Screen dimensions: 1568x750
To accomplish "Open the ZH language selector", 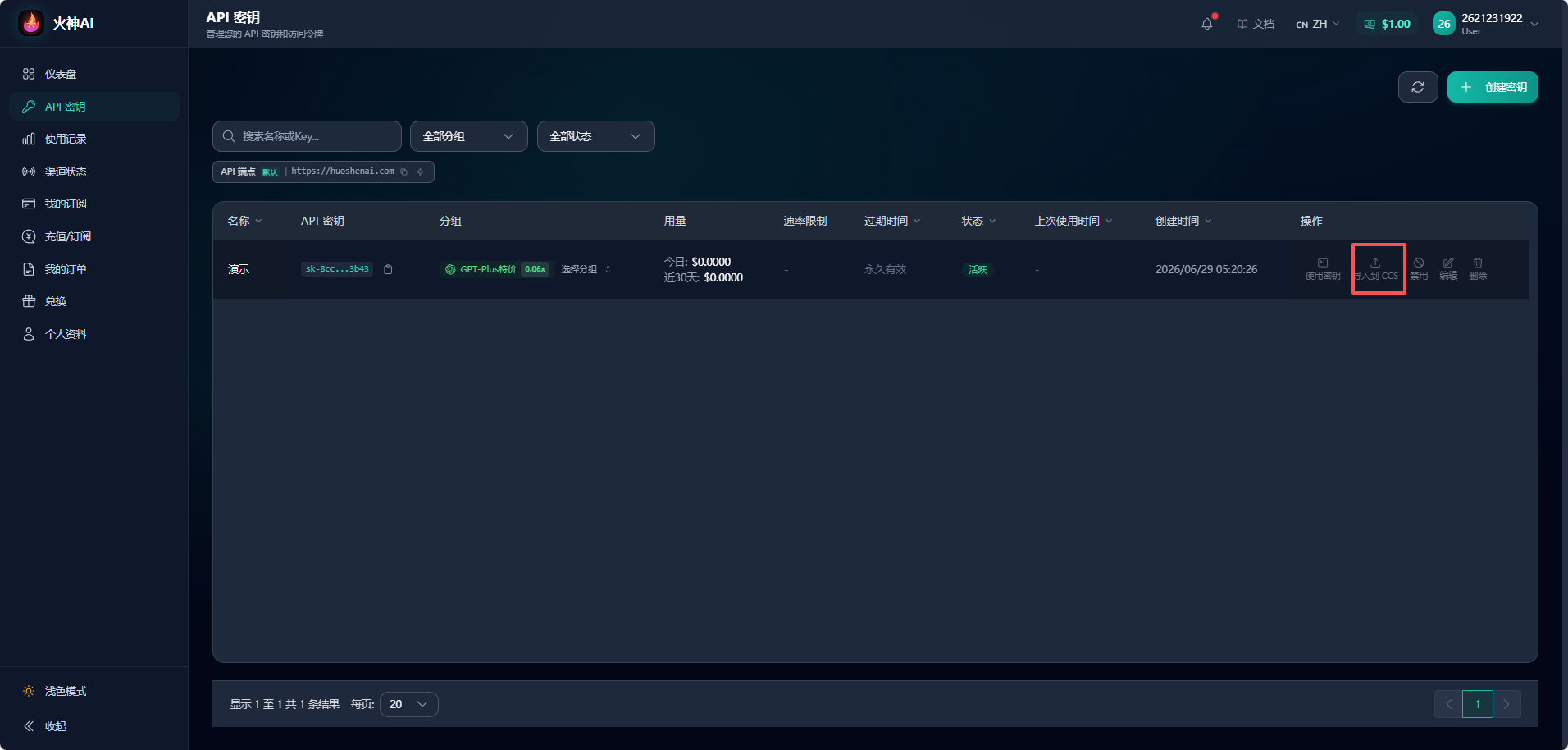I will (x=1318, y=24).
